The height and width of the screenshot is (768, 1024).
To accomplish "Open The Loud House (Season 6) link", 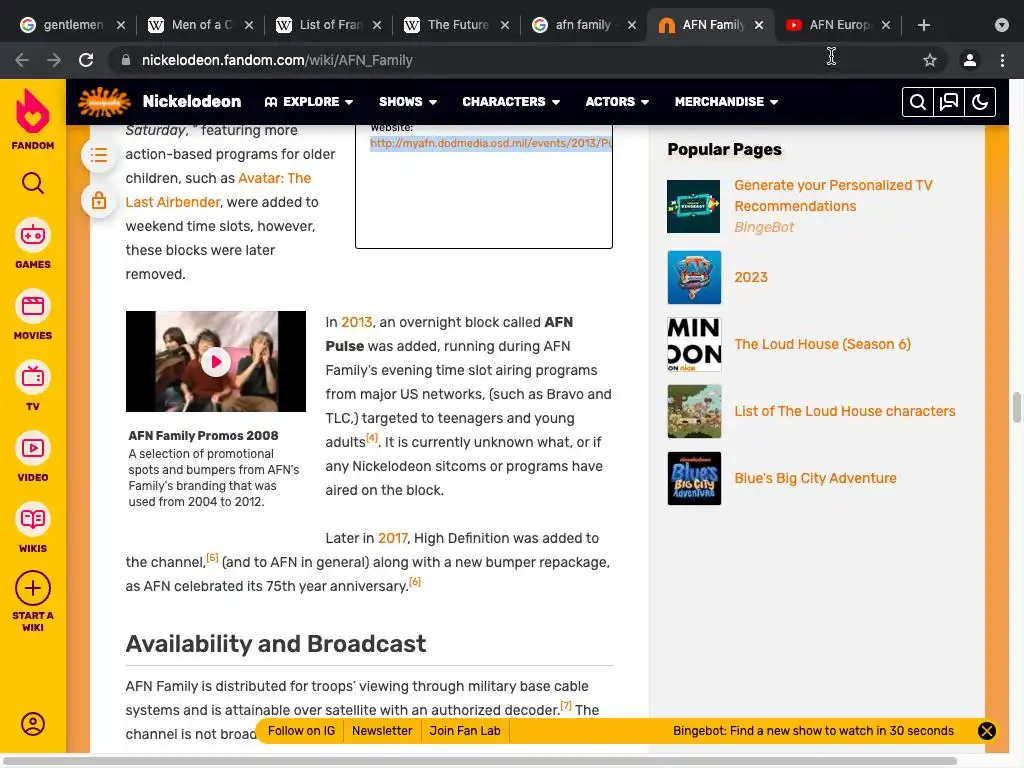I will [822, 344].
